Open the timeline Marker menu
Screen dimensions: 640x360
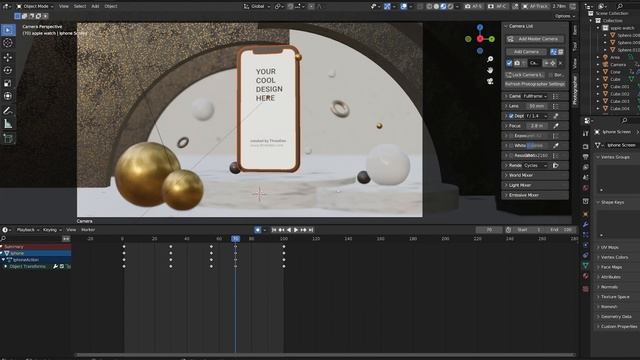tap(88, 230)
